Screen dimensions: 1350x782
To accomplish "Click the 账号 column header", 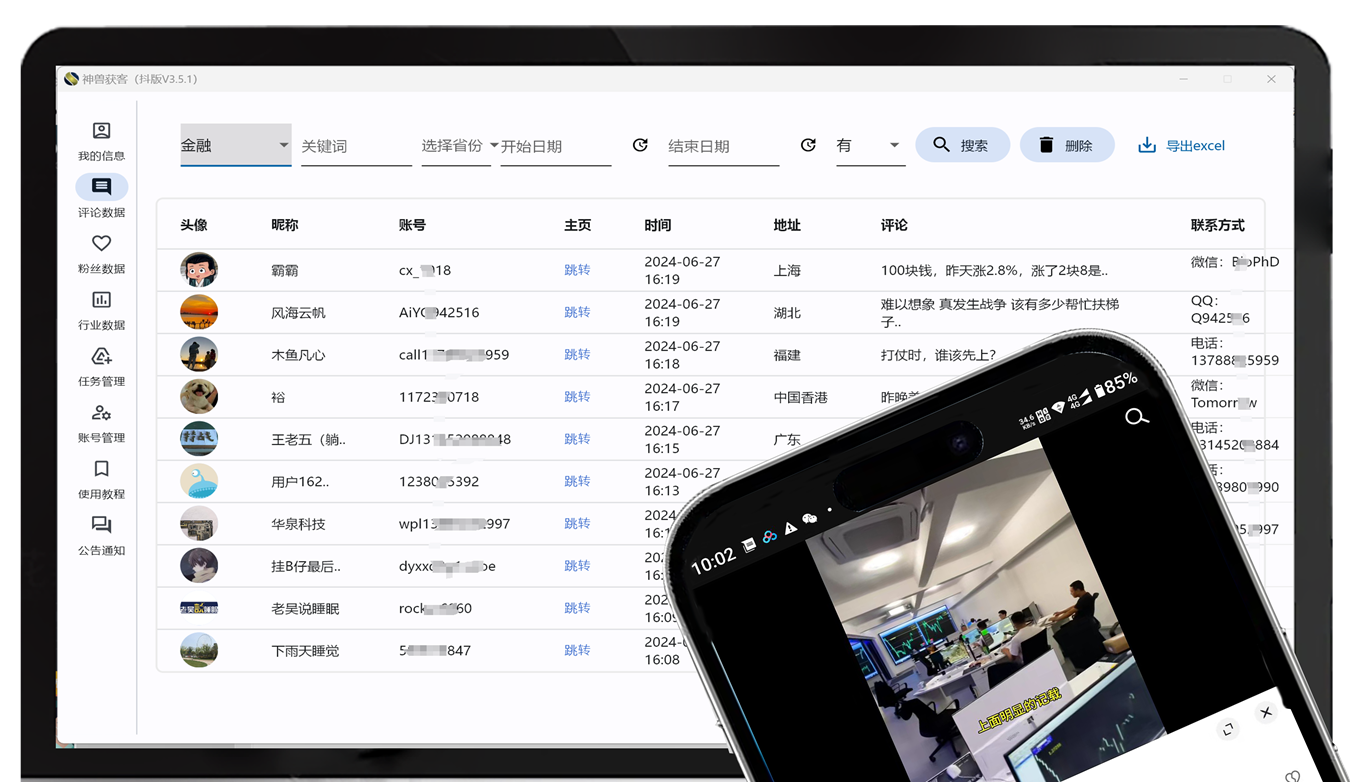I will (412, 225).
